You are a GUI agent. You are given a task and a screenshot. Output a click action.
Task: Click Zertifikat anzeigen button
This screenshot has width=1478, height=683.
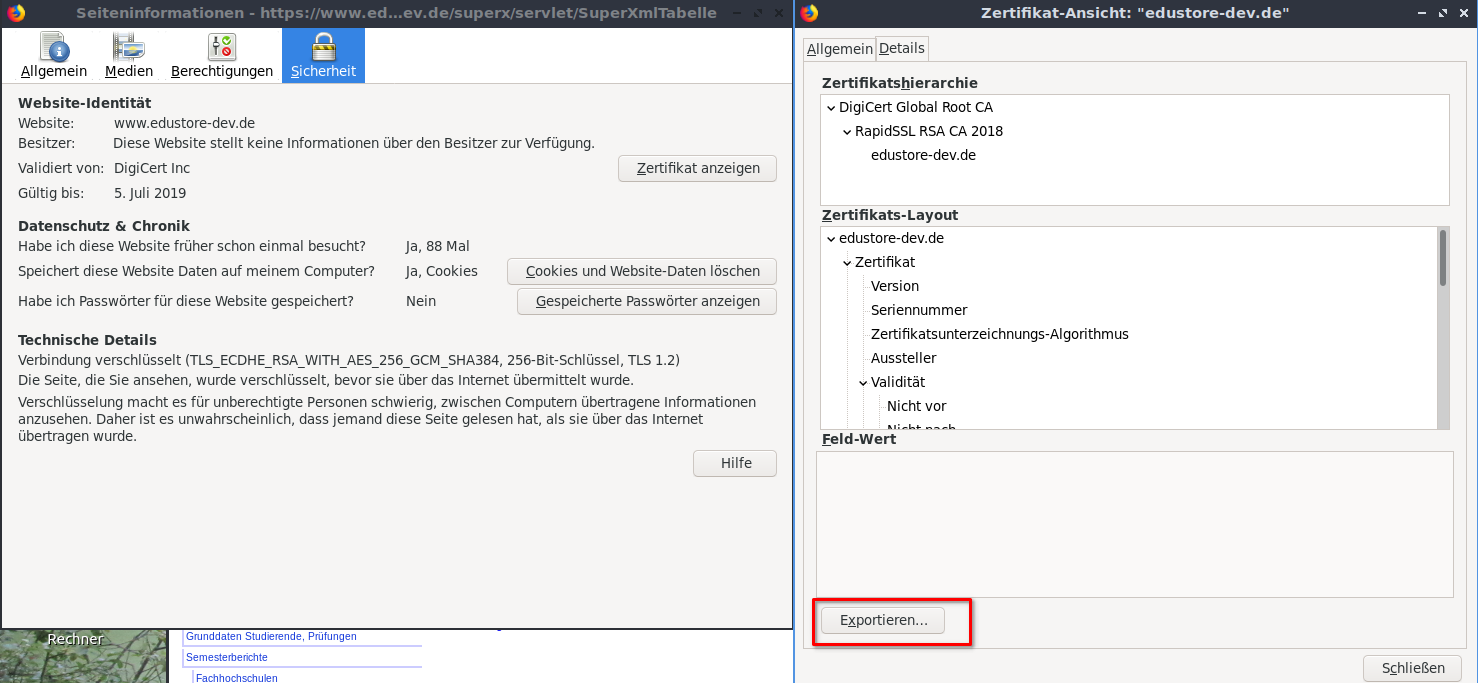tap(697, 168)
